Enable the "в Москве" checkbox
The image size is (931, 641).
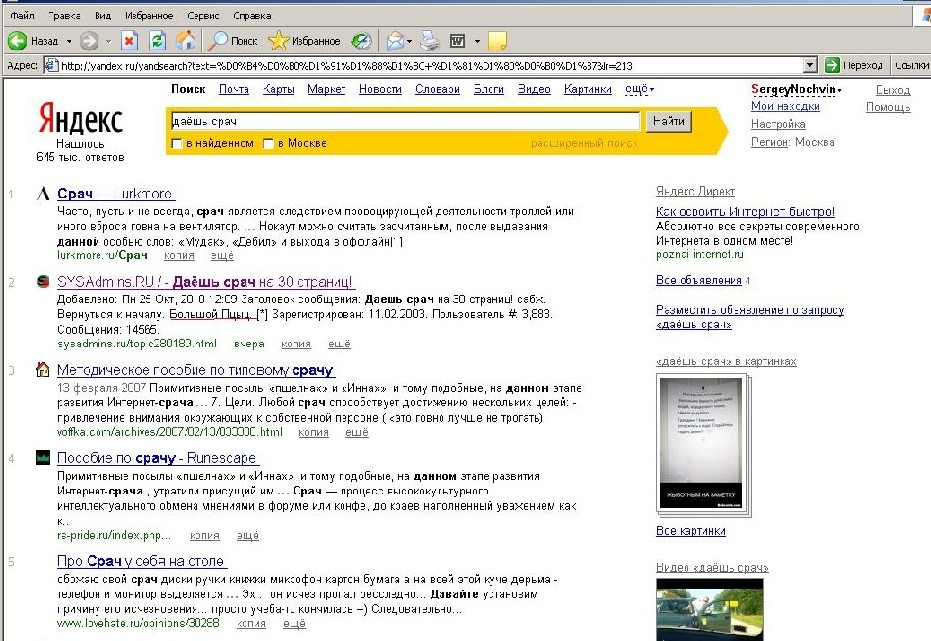point(268,144)
